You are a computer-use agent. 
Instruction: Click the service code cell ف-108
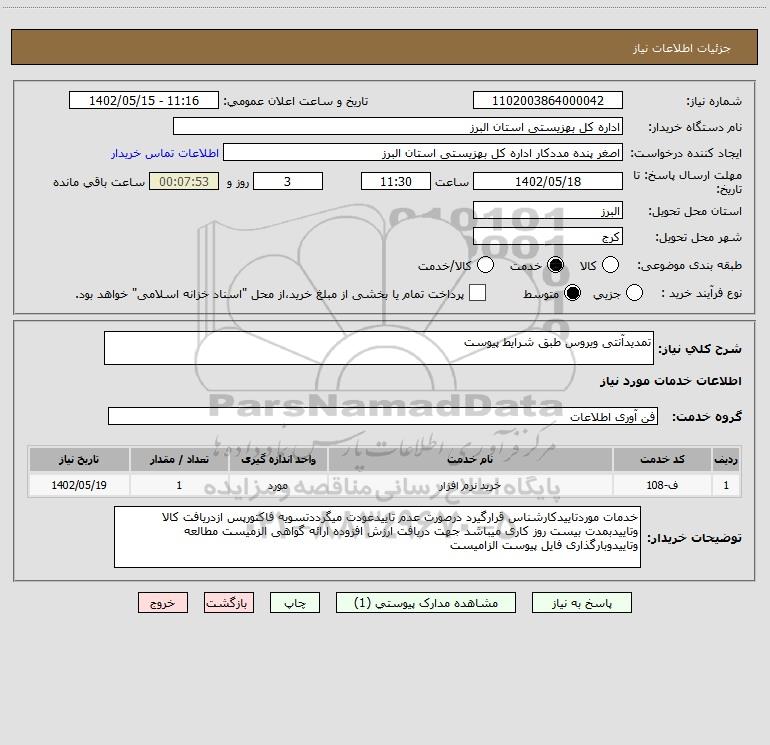click(x=662, y=485)
